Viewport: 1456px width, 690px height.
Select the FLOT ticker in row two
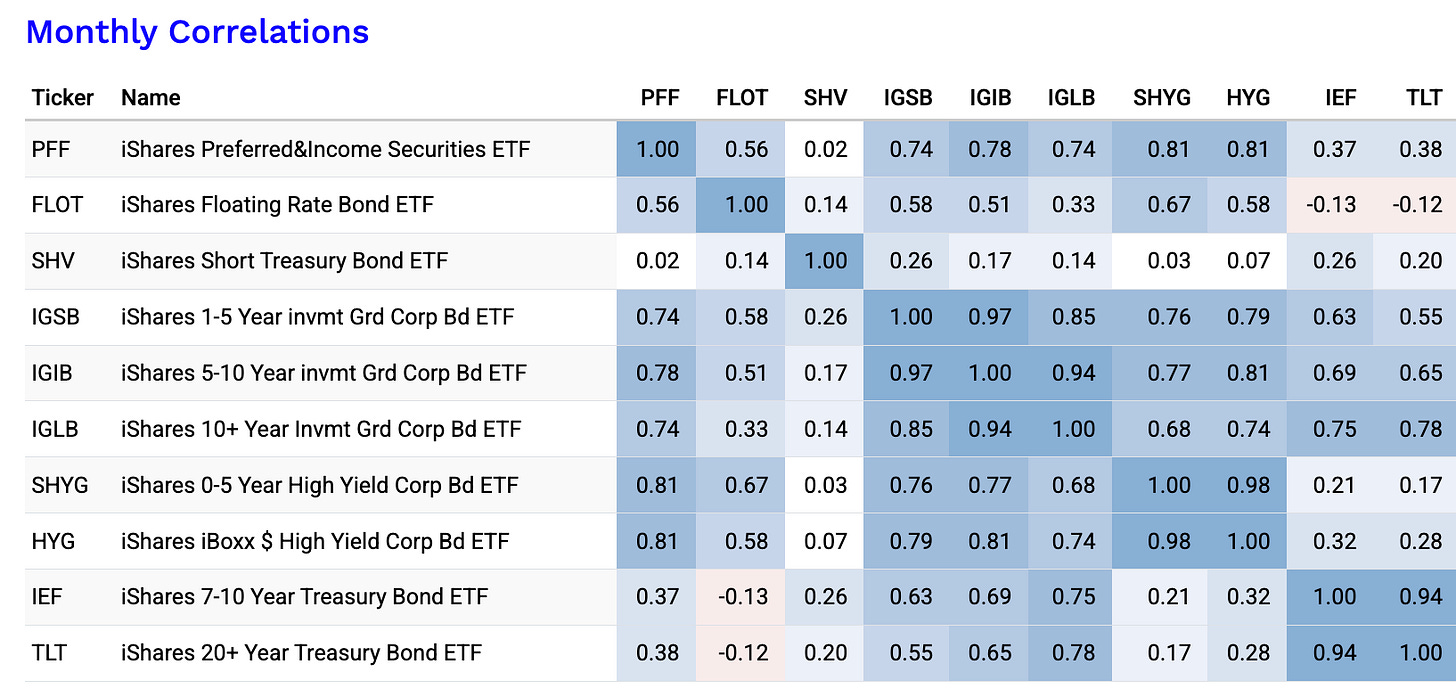pos(57,205)
